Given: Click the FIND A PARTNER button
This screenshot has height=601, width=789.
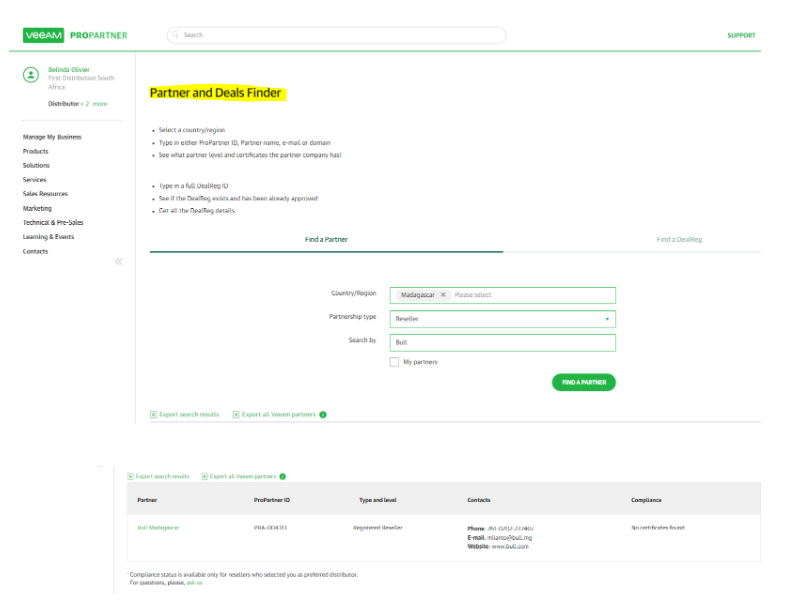Looking at the screenshot, I should point(584,383).
